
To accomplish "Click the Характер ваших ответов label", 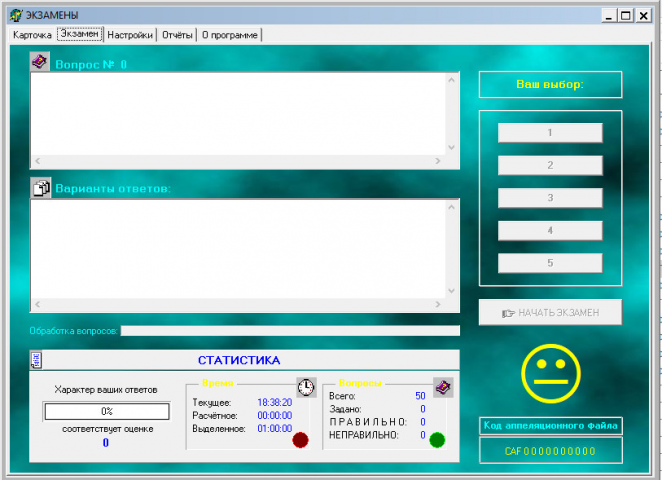I will coord(106,390).
